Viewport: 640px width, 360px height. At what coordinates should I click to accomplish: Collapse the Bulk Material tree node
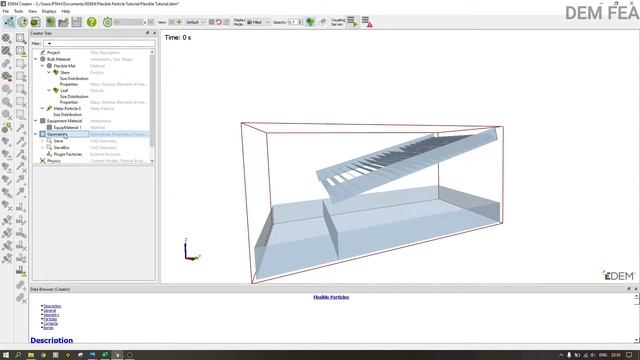pos(36,59)
